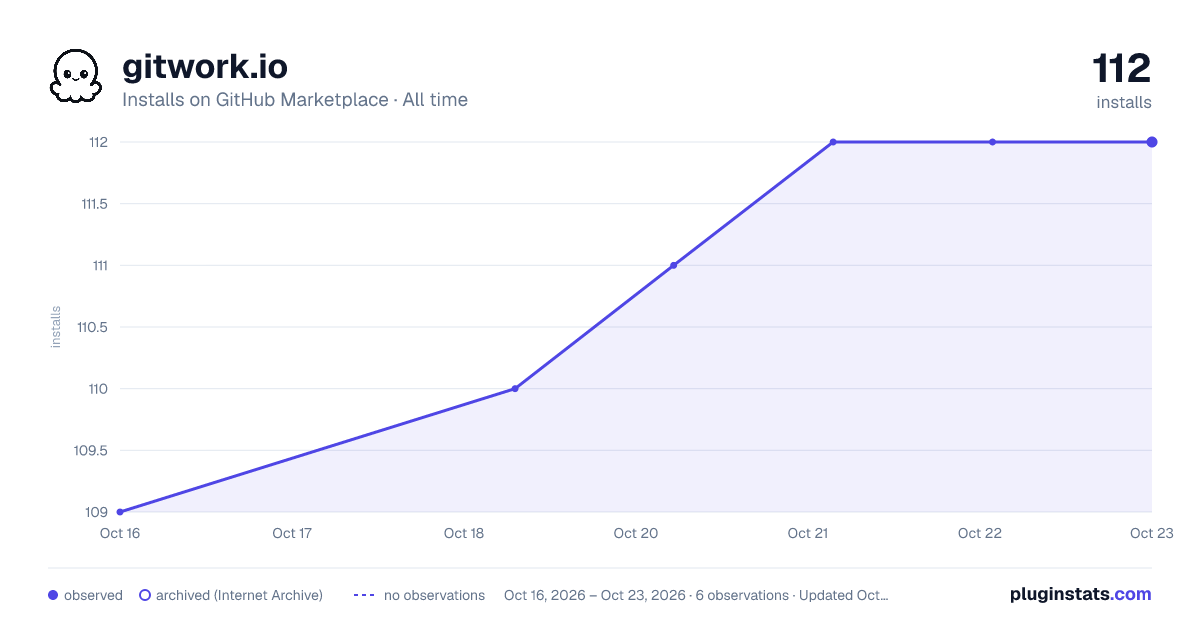
Task: Open the pluginstats.com link
Action: point(1081,594)
